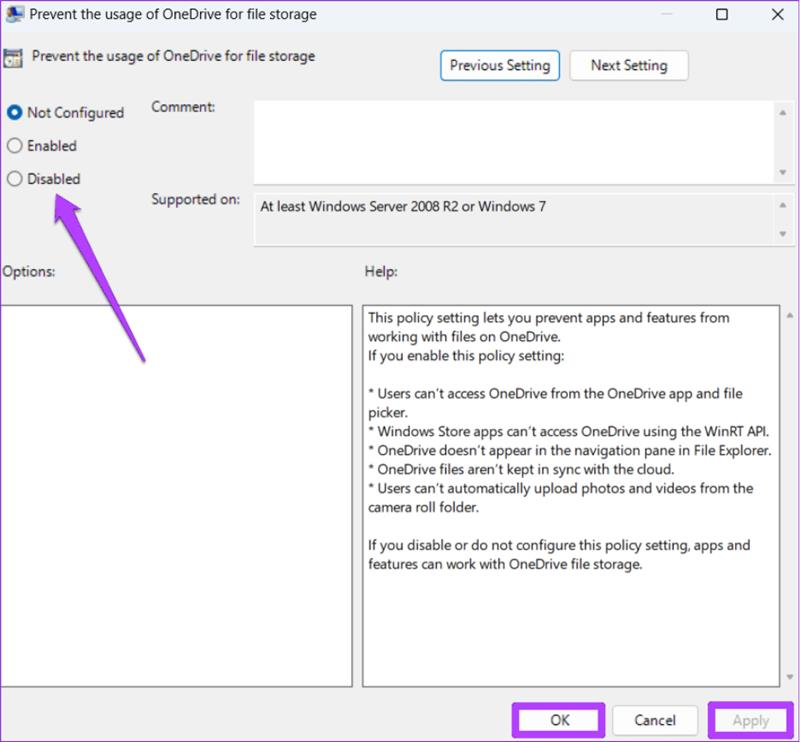Click the Comment box scroll down arrow
This screenshot has height=742, width=800.
(783, 172)
